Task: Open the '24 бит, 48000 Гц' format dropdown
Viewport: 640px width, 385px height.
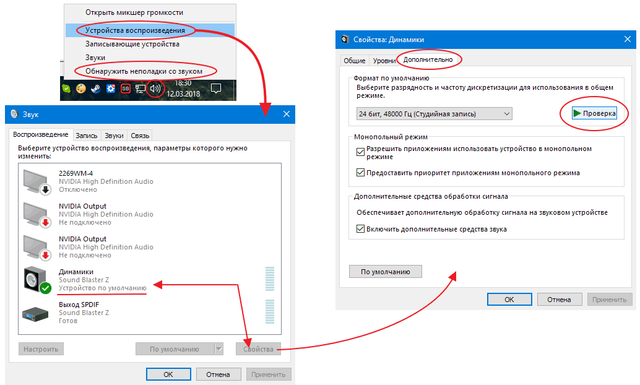Action: (434, 113)
